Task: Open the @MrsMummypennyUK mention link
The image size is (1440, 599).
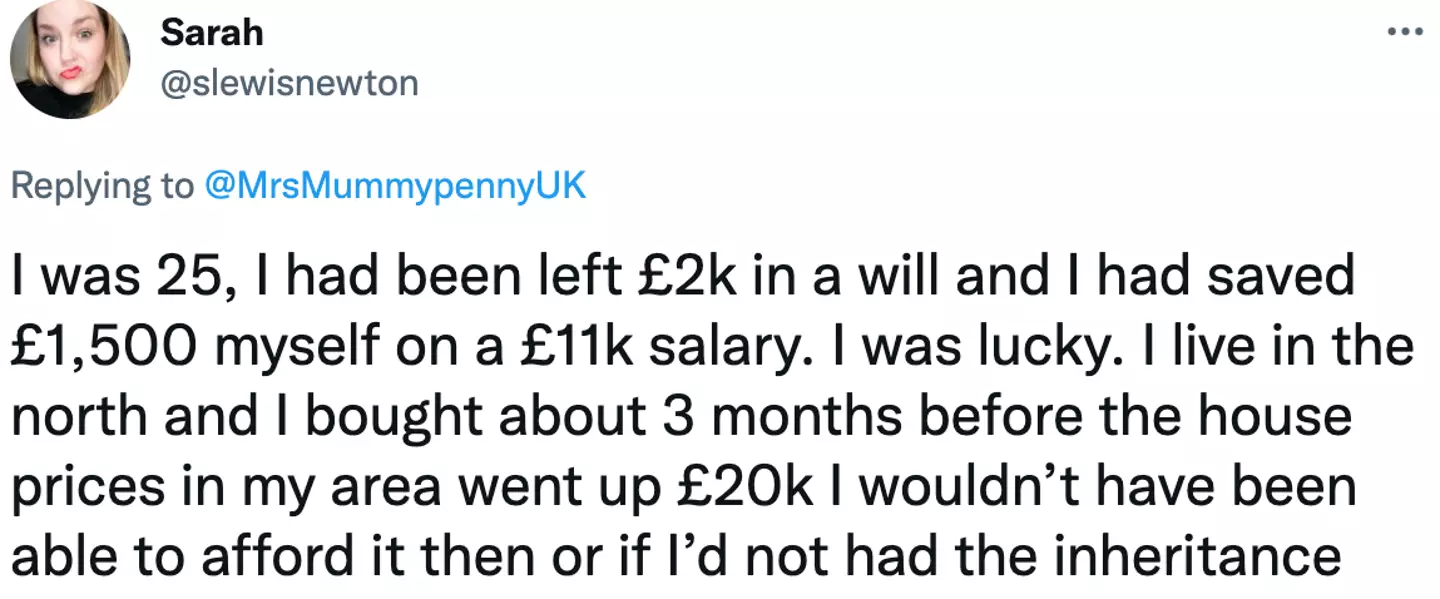Action: click(x=395, y=187)
